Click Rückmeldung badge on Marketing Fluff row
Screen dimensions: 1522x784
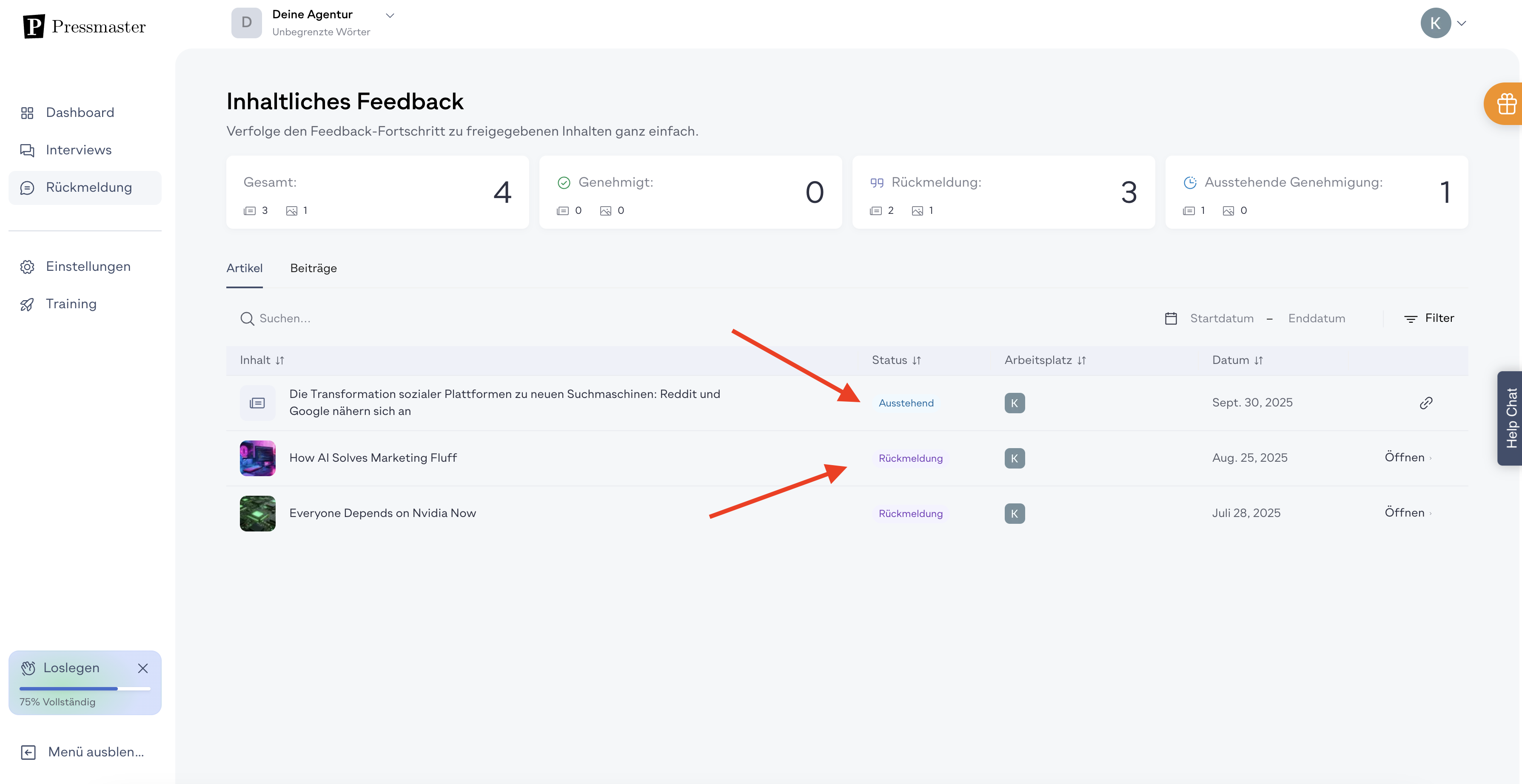point(910,459)
